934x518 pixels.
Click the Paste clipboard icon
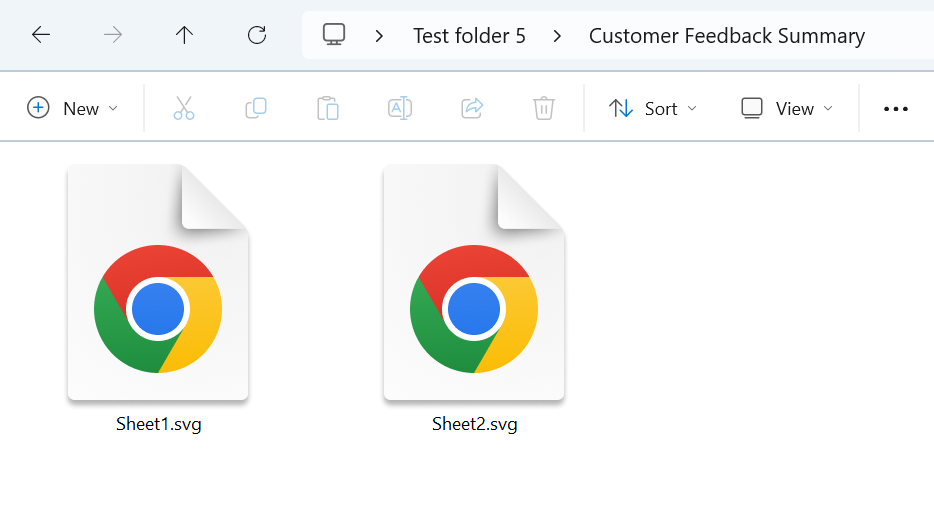tap(328, 108)
